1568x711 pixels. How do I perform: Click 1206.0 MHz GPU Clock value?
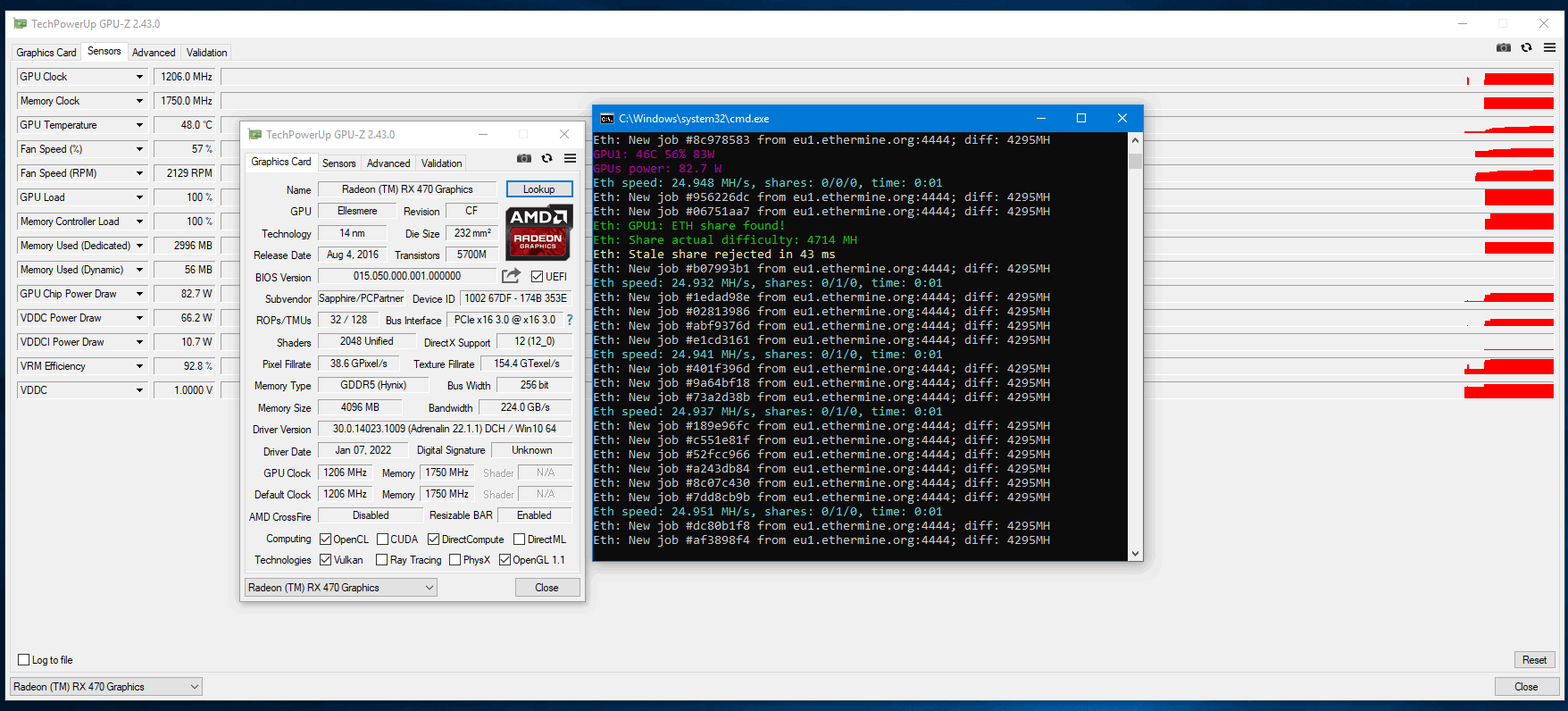[x=185, y=77]
